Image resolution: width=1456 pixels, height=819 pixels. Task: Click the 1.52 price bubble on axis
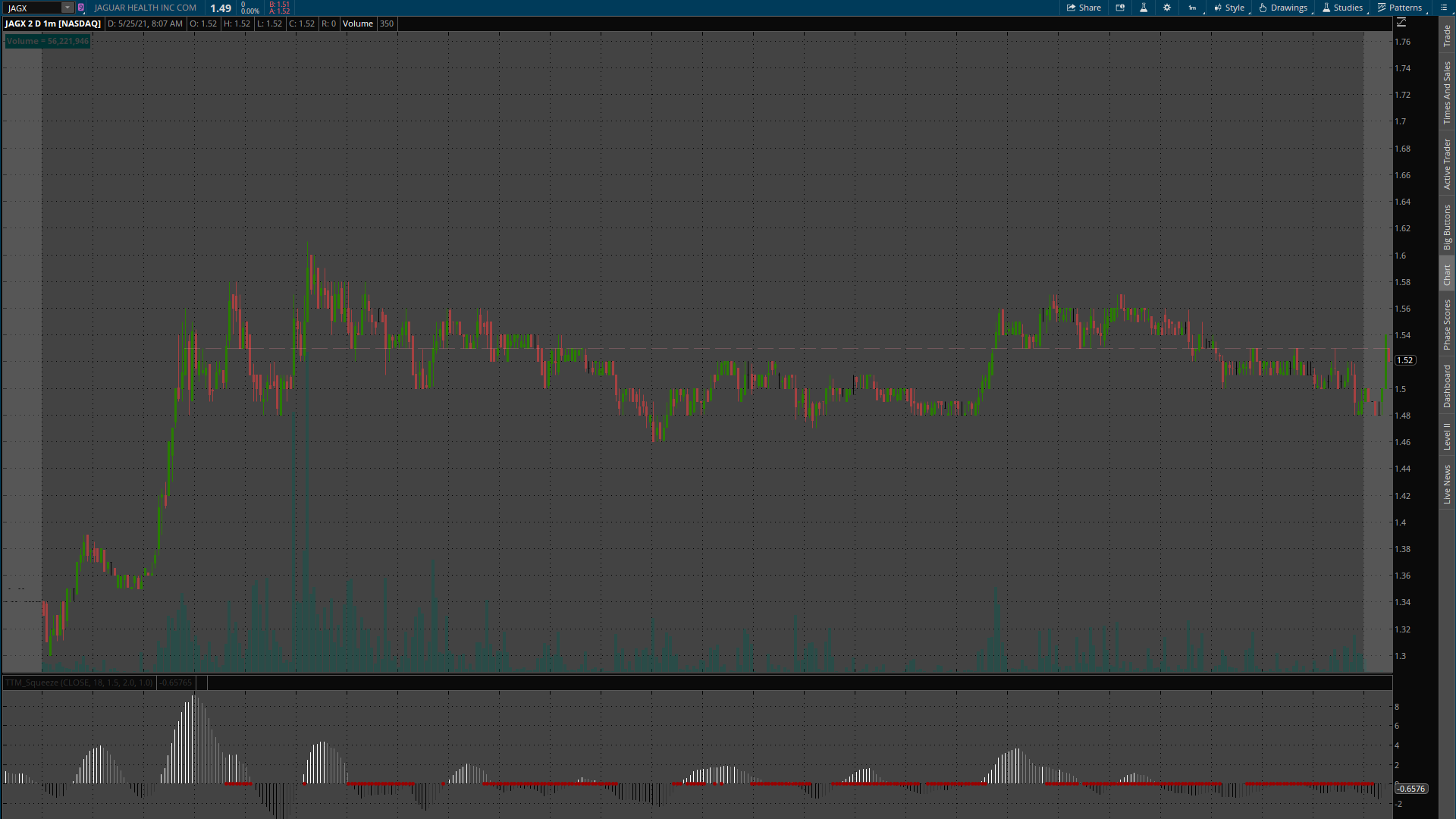coord(1405,360)
